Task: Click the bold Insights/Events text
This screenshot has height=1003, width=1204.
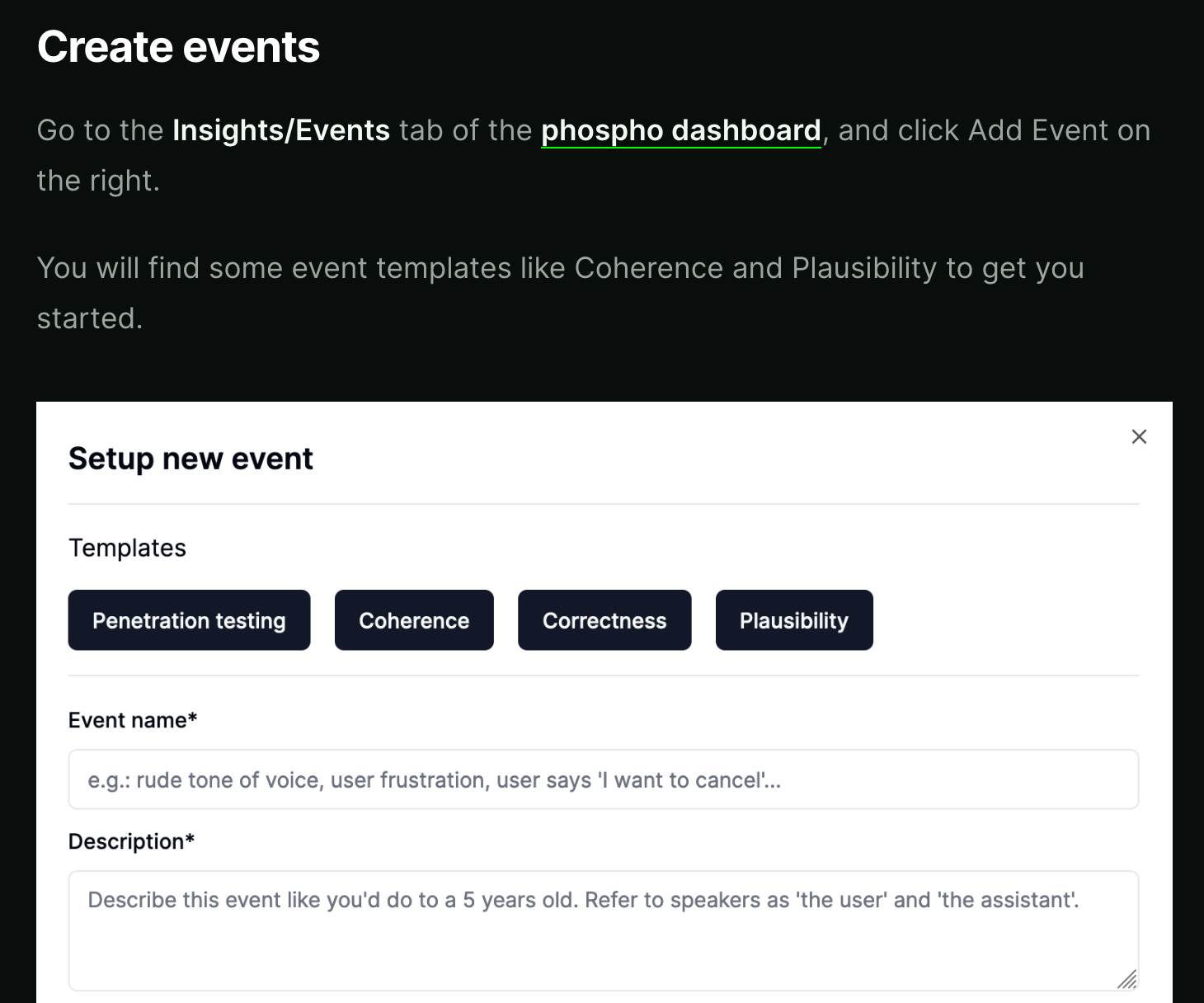Action: [x=281, y=130]
